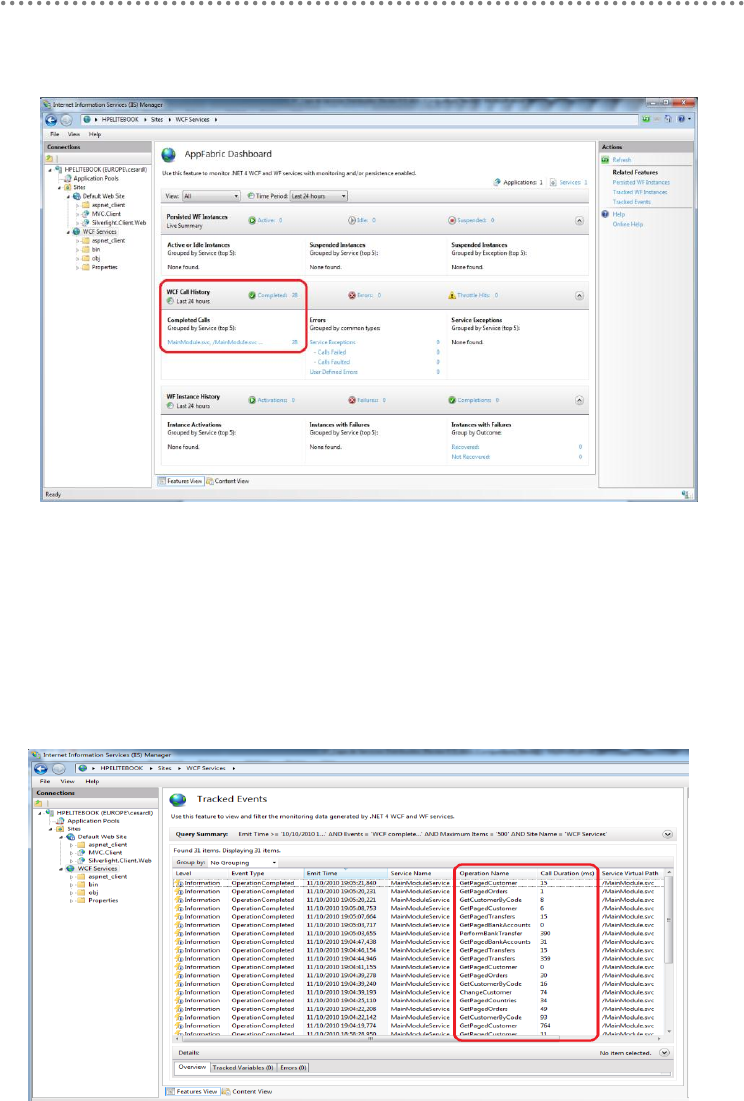Click yellow Throttle Hits warning icon
The width and height of the screenshot is (744, 1101).
(x=452, y=296)
